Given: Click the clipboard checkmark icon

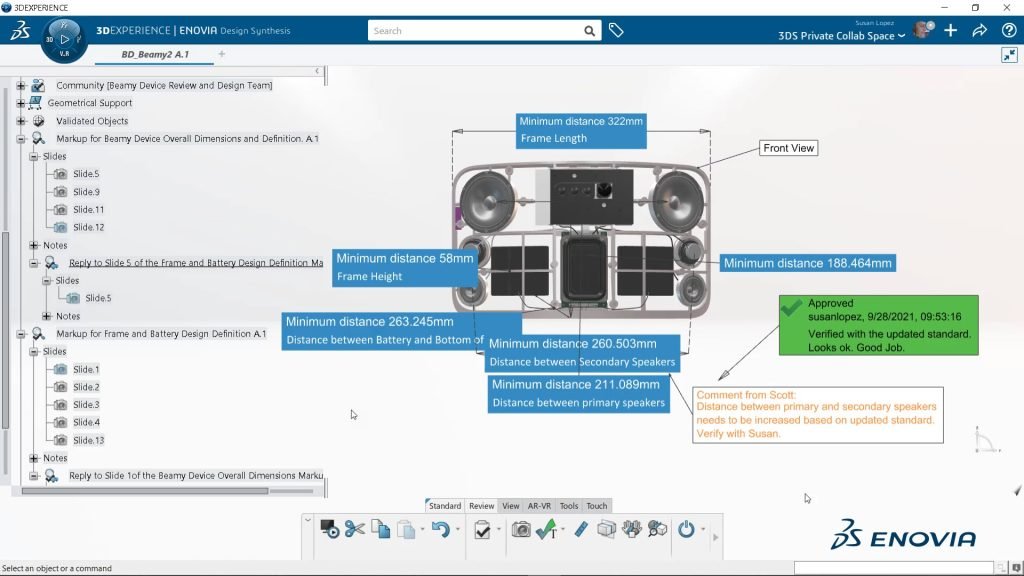Looking at the screenshot, I should tap(483, 530).
